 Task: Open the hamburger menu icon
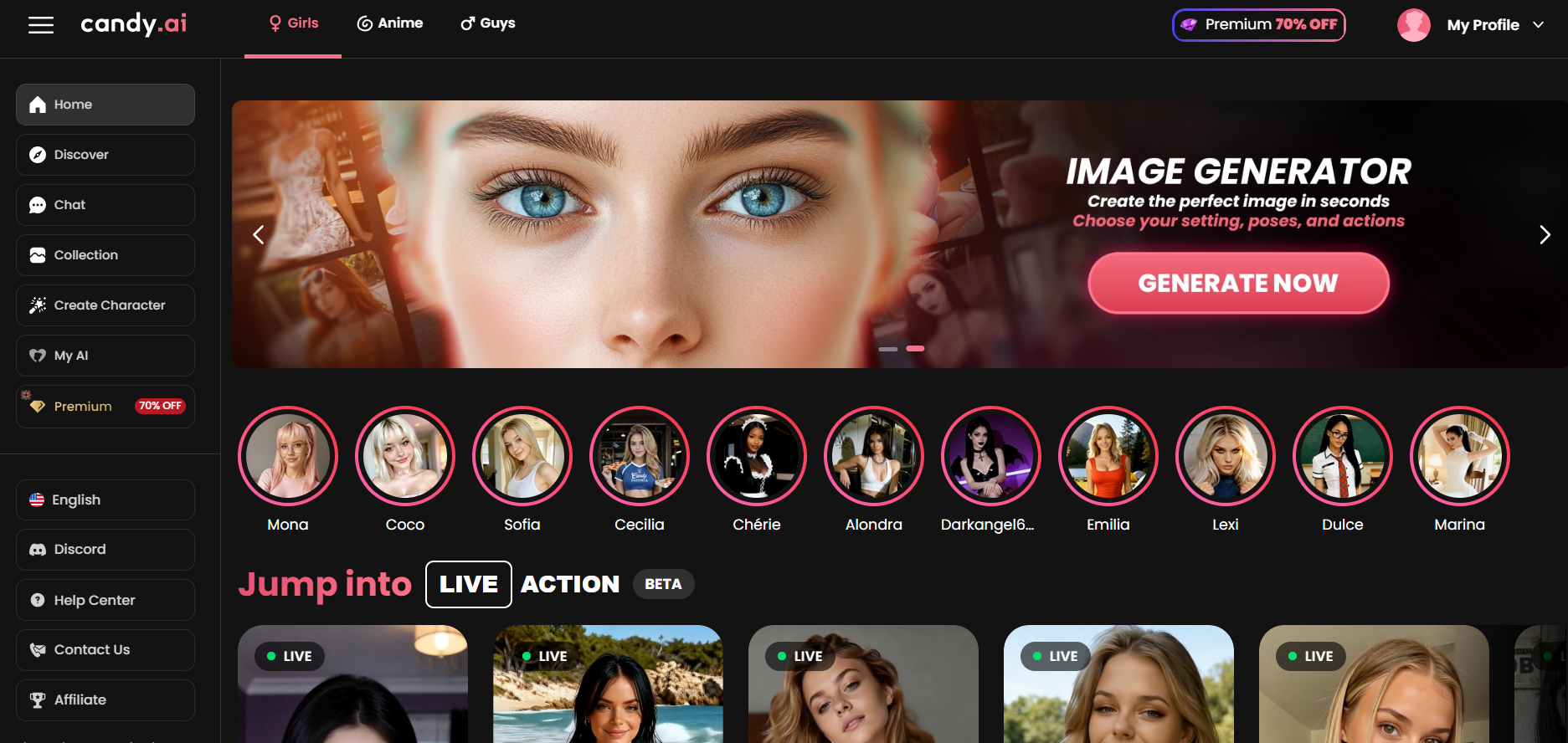[x=40, y=25]
